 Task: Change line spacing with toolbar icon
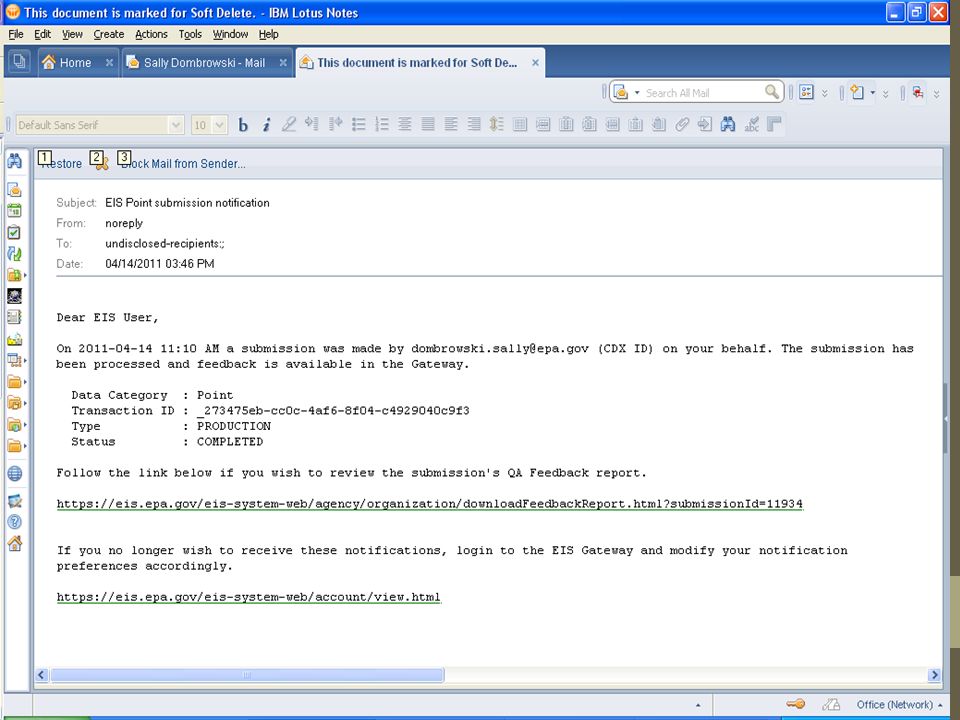(x=497, y=125)
